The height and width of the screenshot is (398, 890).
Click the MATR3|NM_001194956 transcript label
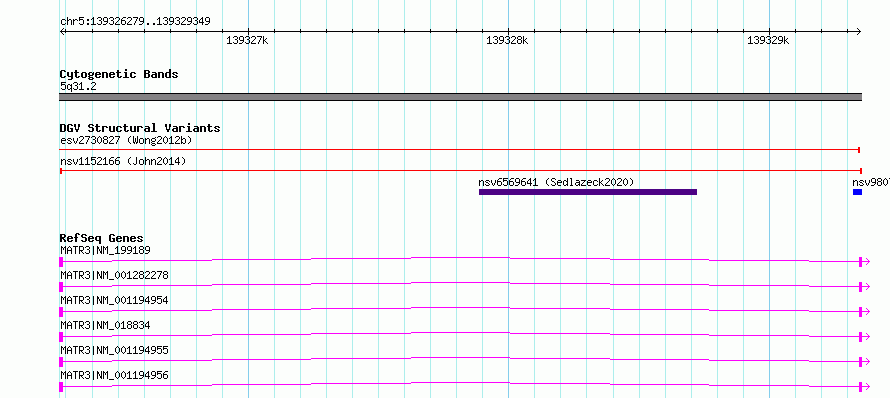[x=114, y=376]
